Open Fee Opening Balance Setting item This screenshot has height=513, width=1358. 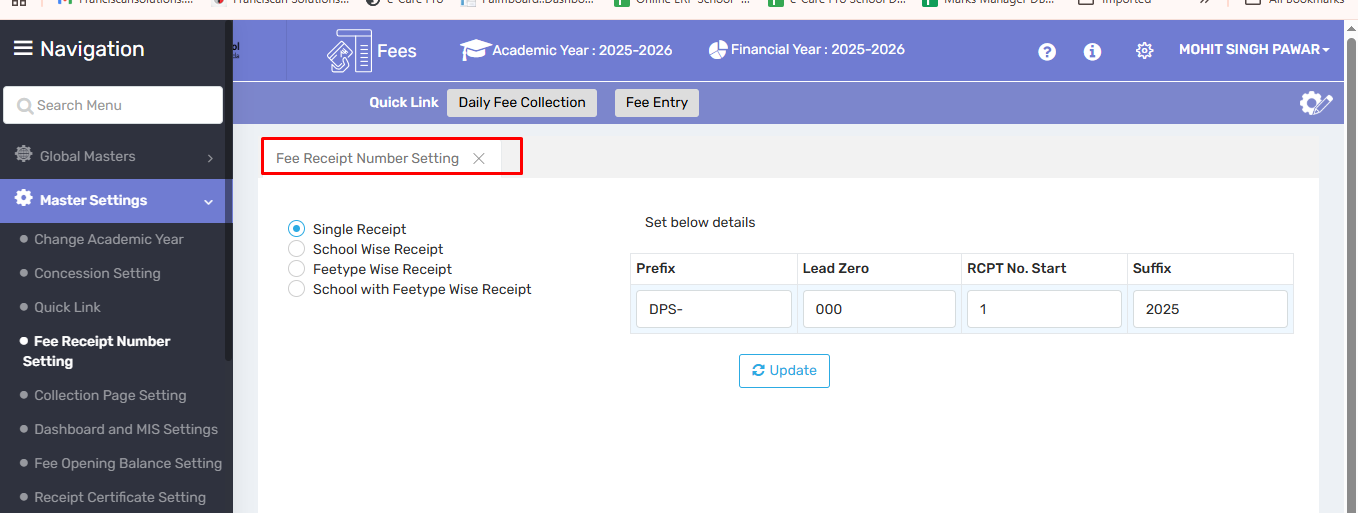tap(128, 463)
